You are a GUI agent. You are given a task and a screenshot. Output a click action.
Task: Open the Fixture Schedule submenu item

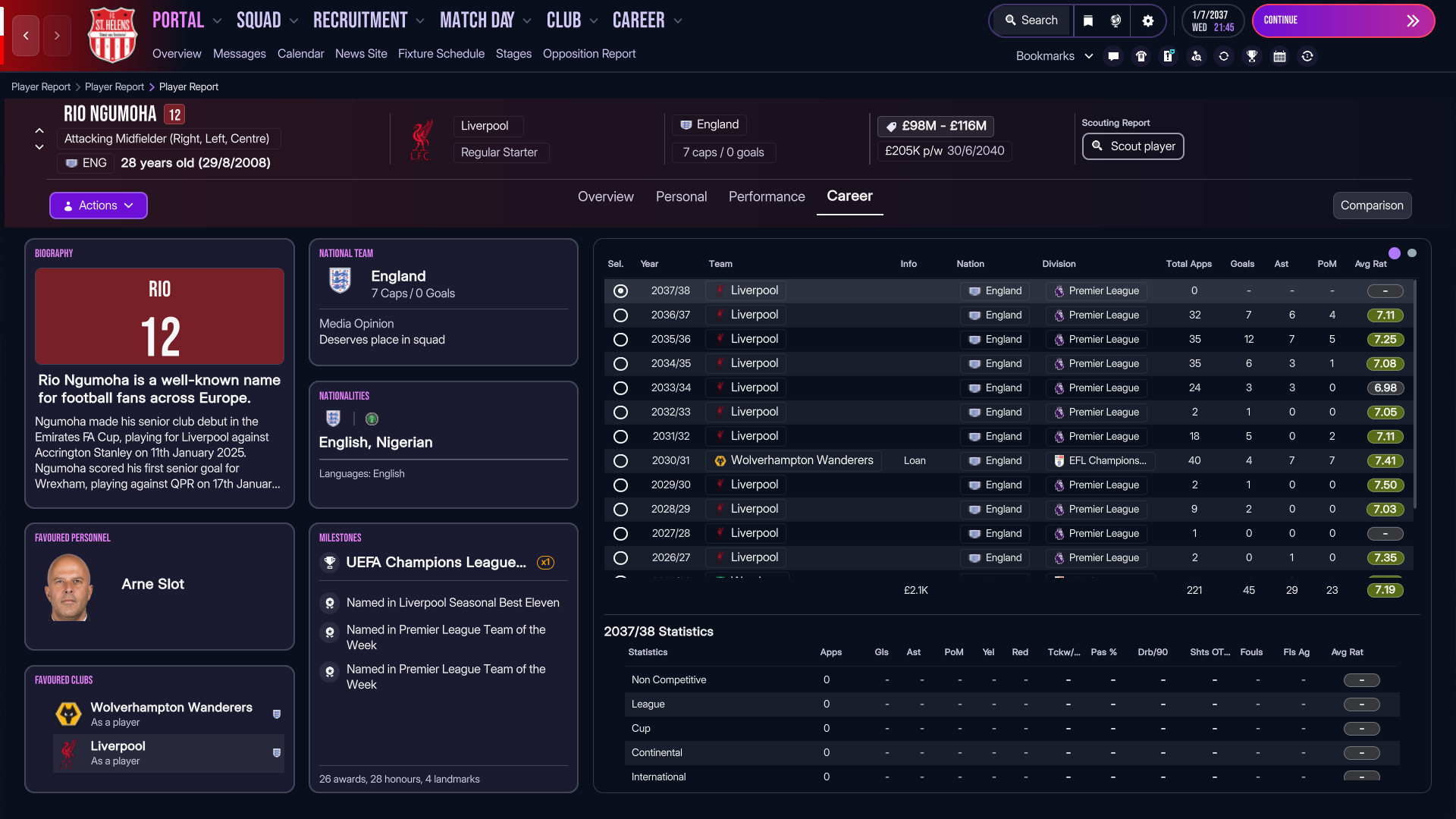[x=441, y=54]
